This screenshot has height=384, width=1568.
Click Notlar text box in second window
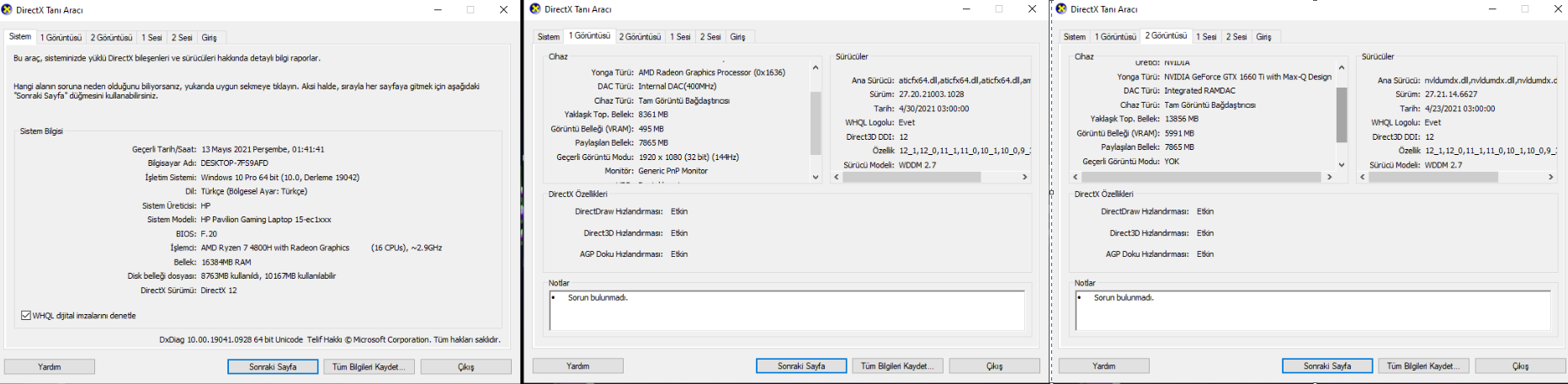coord(787,311)
